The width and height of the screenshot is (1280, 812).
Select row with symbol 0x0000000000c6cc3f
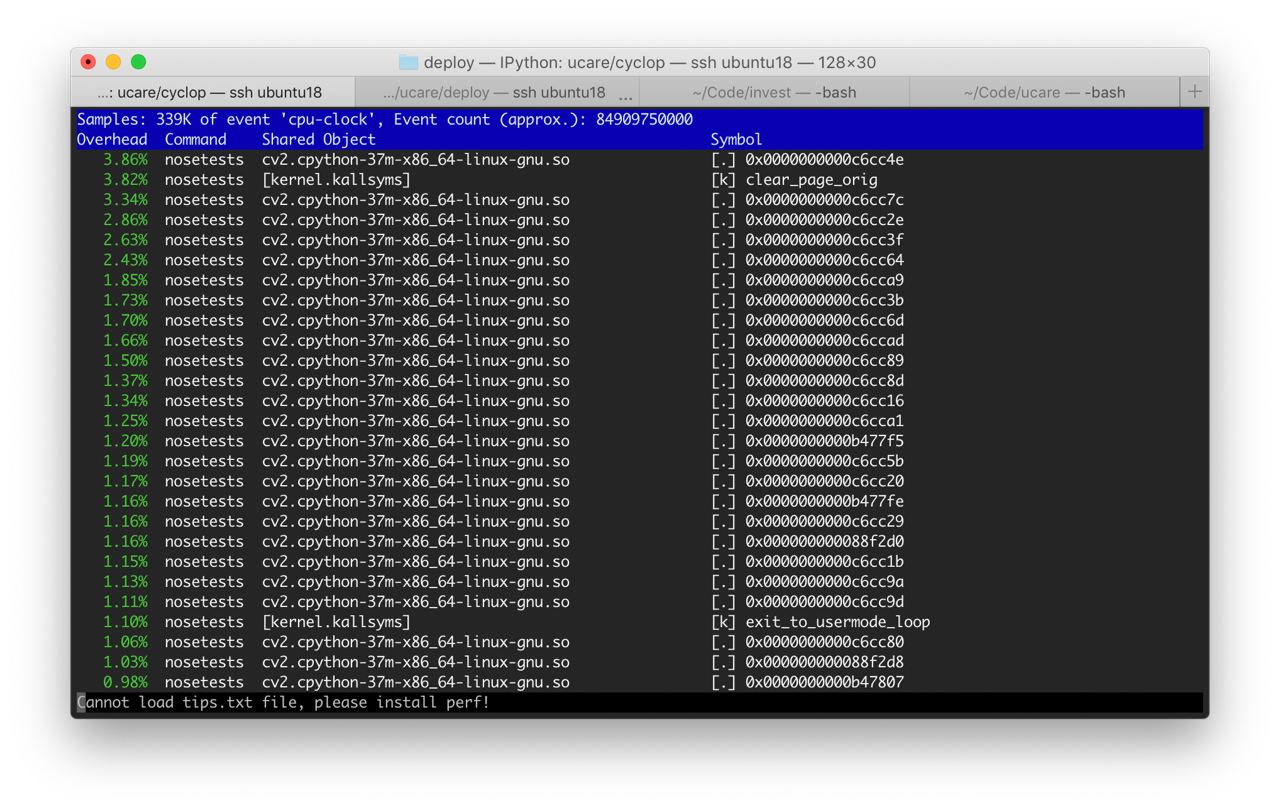coord(640,240)
